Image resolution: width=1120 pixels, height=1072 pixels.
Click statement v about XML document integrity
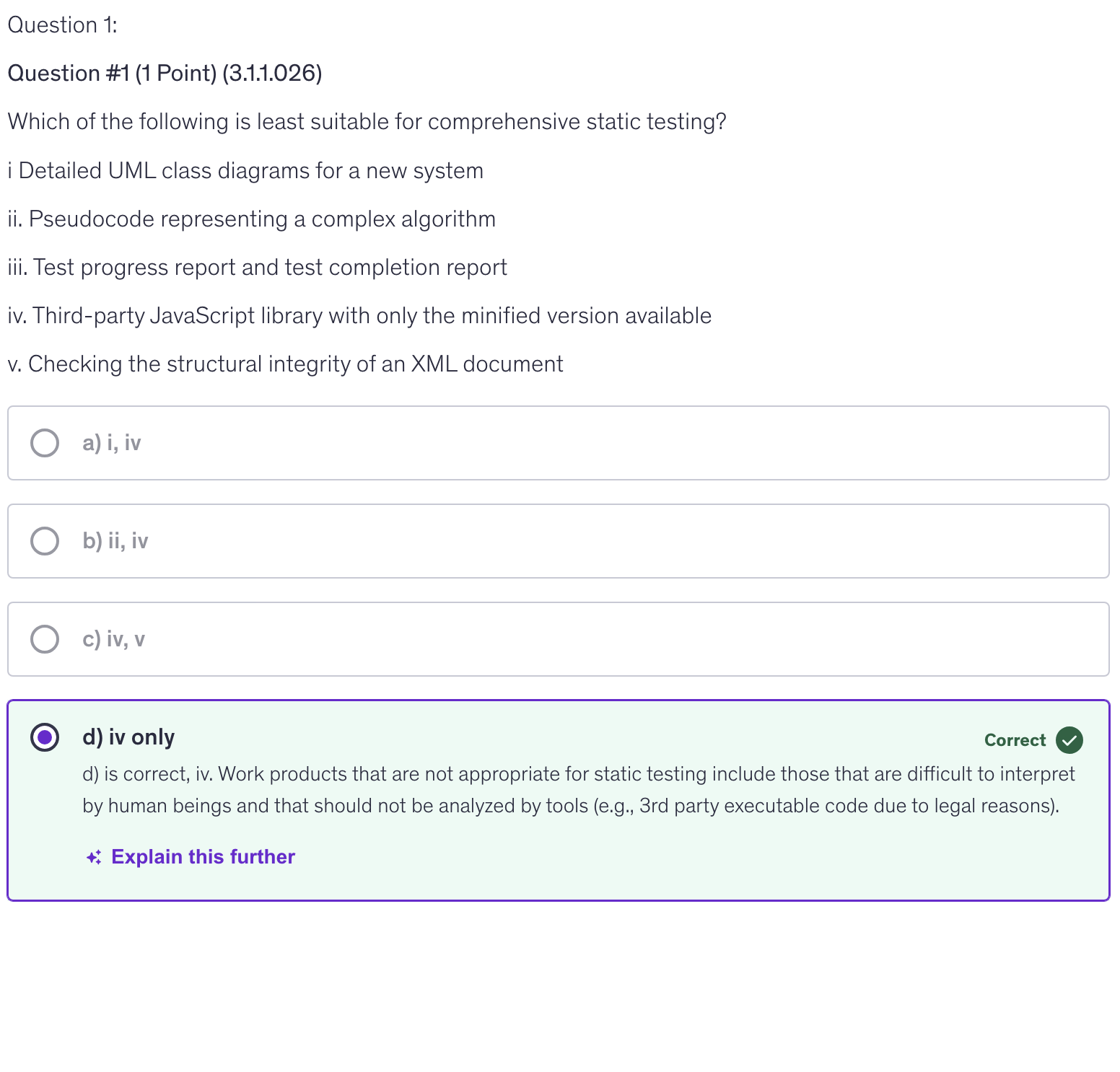click(285, 364)
